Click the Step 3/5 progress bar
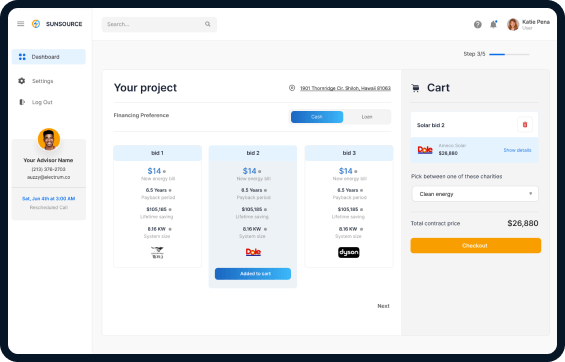565x362 pixels. [509, 54]
